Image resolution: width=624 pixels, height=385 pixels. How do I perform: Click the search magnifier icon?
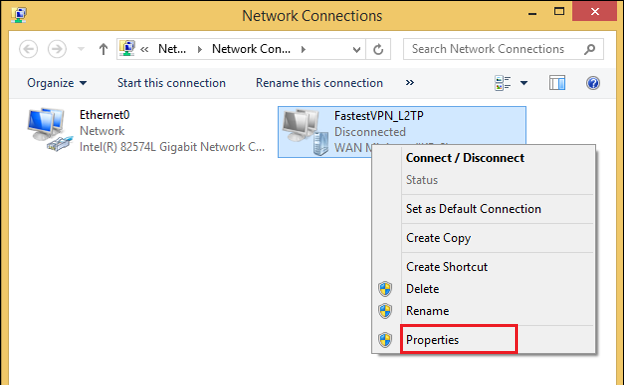click(x=589, y=49)
